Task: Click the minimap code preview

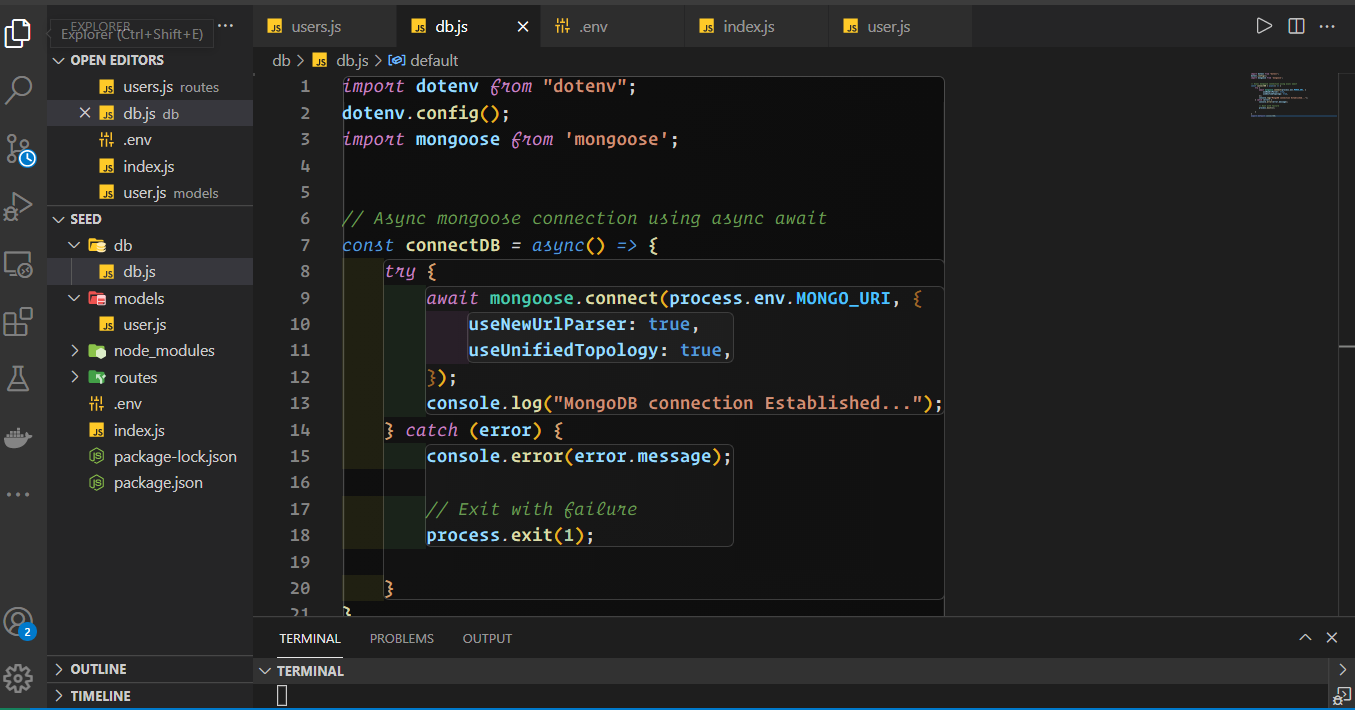Action: (x=1290, y=95)
